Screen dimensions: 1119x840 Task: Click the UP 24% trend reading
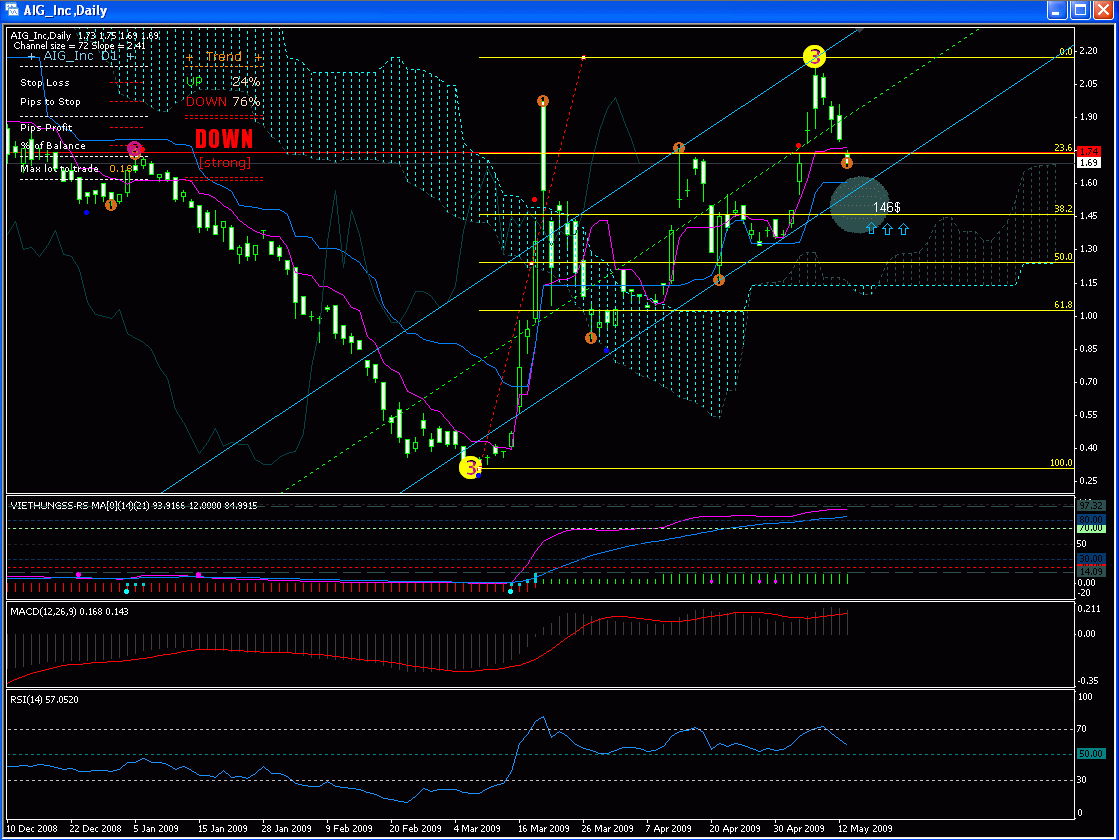pyautogui.click(x=223, y=81)
